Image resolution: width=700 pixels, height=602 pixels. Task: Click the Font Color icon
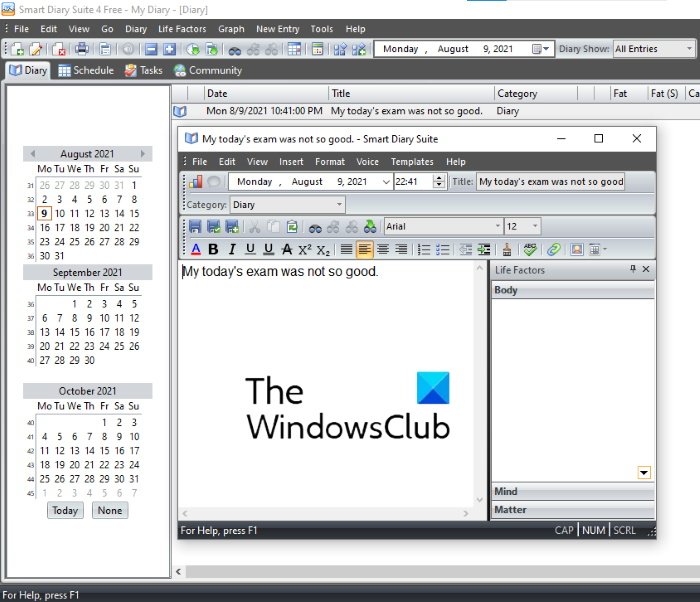coord(196,249)
